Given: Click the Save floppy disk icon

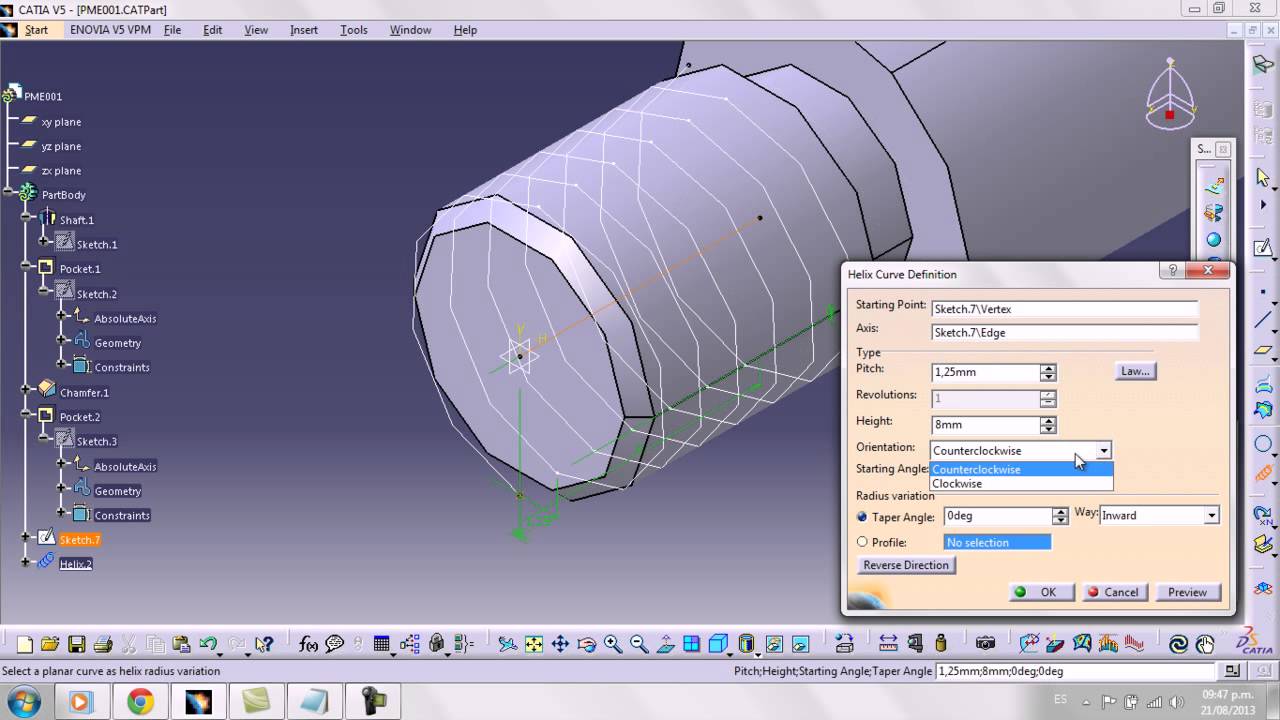Looking at the screenshot, I should coord(76,644).
